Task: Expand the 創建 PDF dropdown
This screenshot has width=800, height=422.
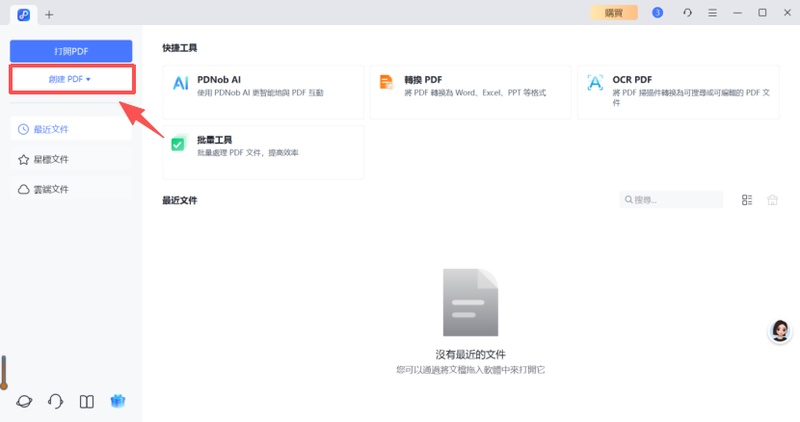Action: pos(72,79)
